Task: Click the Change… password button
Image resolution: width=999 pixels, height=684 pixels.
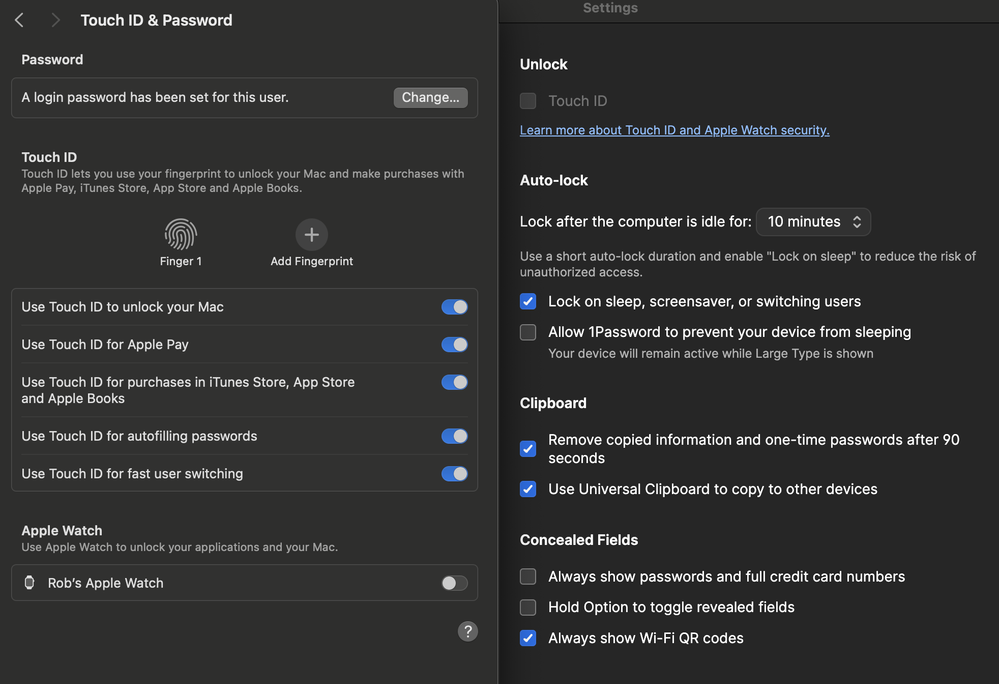Action: pos(430,98)
